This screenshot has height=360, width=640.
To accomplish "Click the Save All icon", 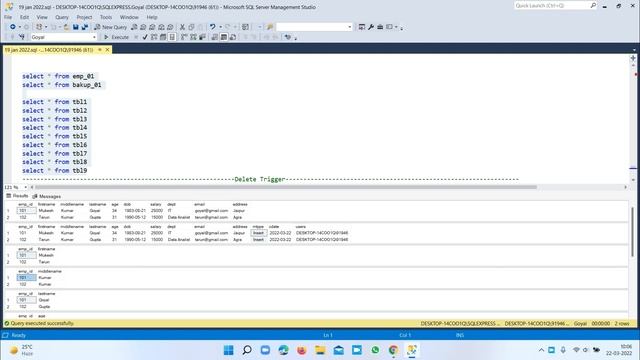I will [84, 27].
